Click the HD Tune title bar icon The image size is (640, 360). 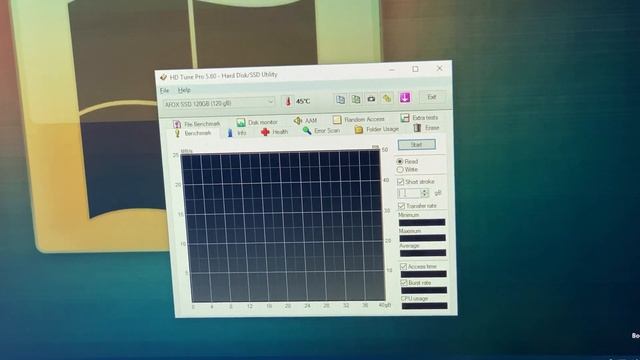(164, 77)
